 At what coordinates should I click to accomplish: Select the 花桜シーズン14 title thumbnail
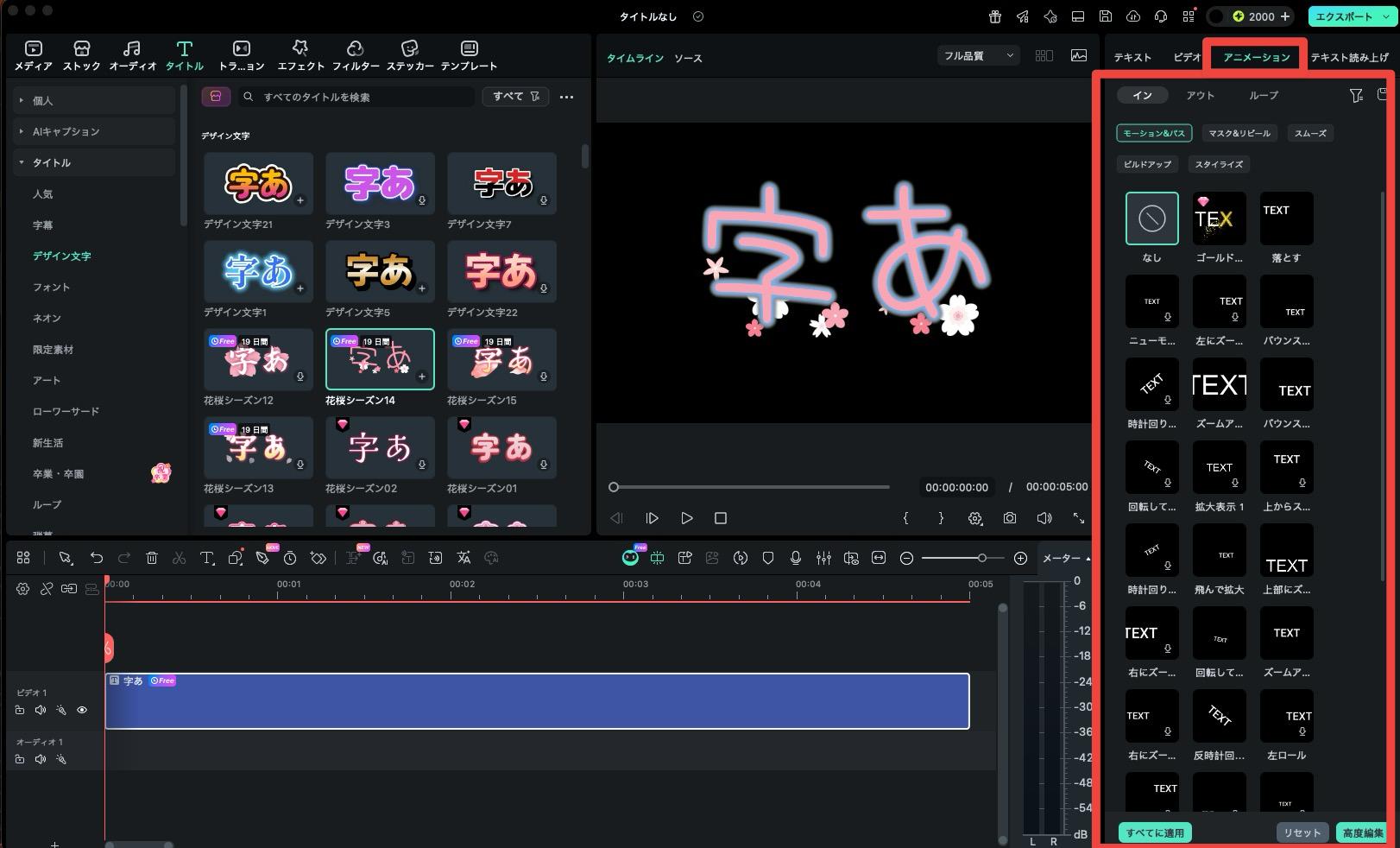pyautogui.click(x=379, y=359)
